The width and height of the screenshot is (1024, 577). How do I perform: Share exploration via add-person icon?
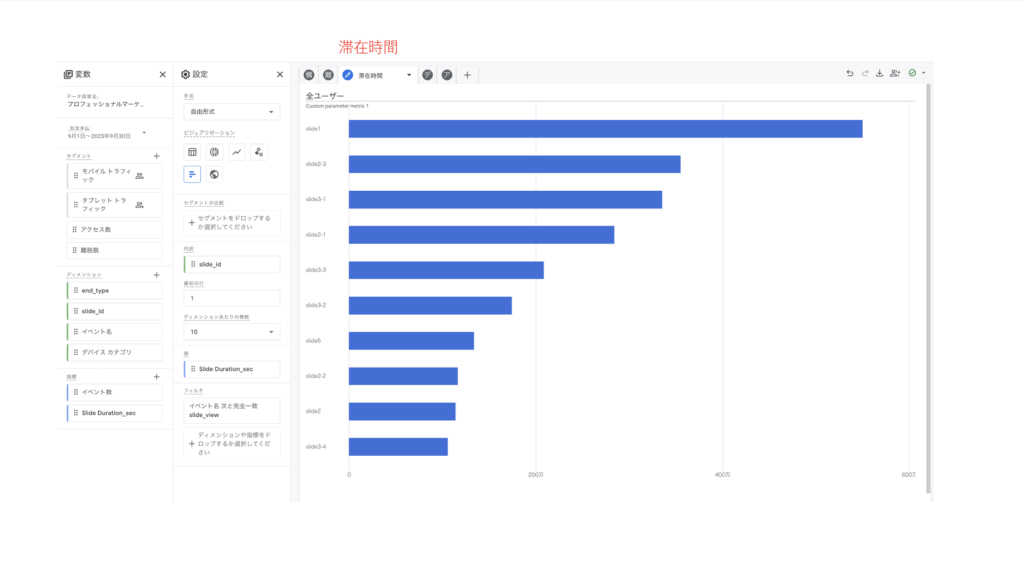[895, 73]
